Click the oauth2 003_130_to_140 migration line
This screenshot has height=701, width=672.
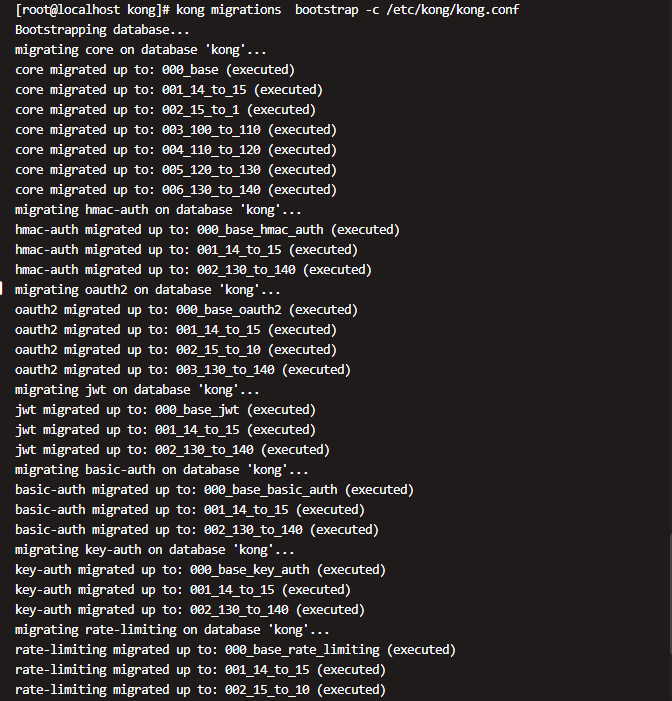pos(183,370)
